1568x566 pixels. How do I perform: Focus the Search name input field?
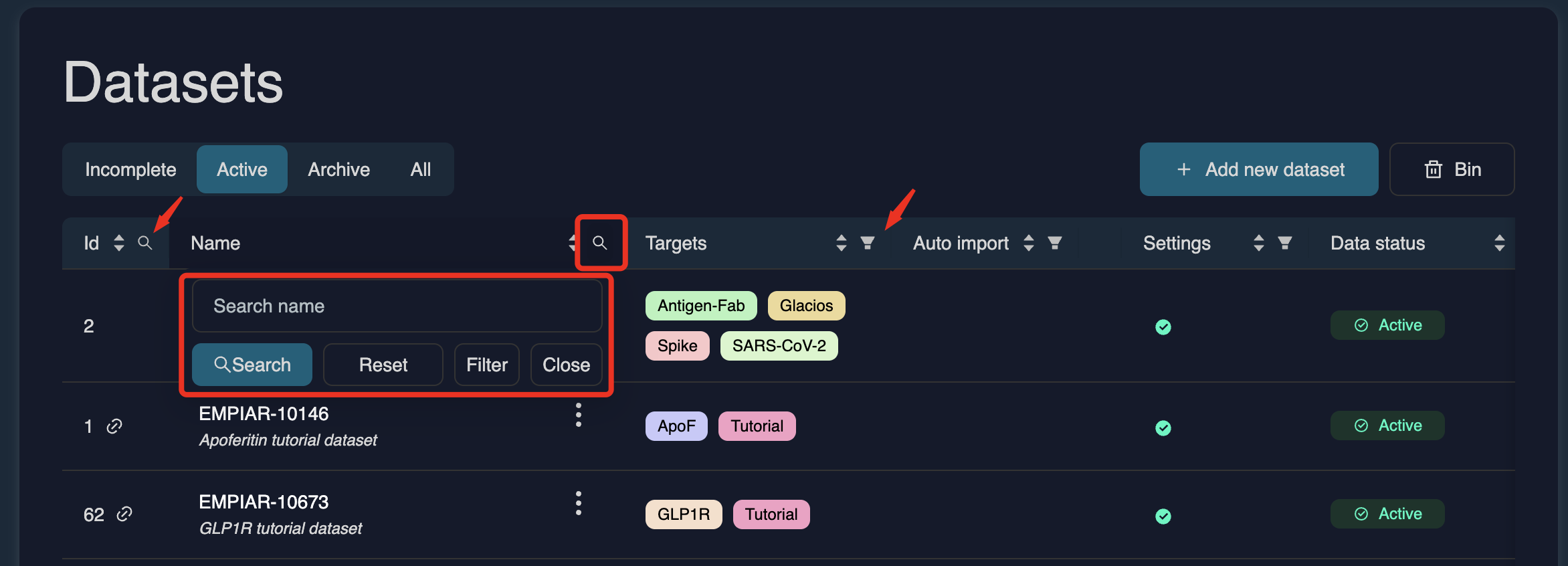[397, 306]
